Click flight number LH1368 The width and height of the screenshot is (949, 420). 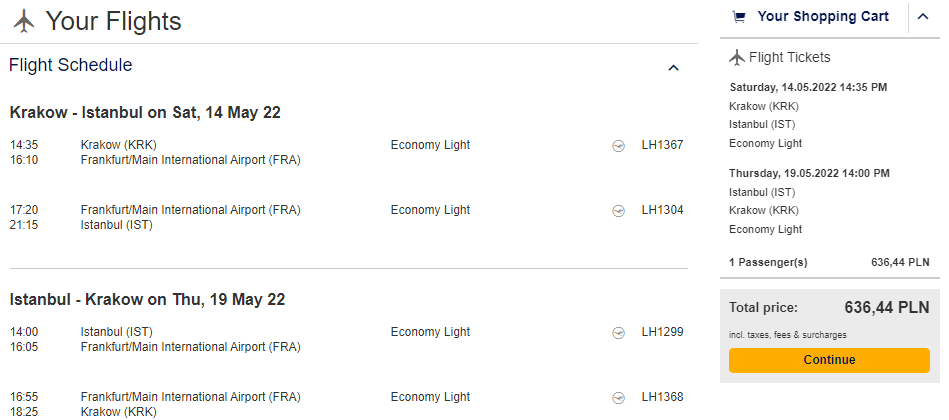point(662,397)
